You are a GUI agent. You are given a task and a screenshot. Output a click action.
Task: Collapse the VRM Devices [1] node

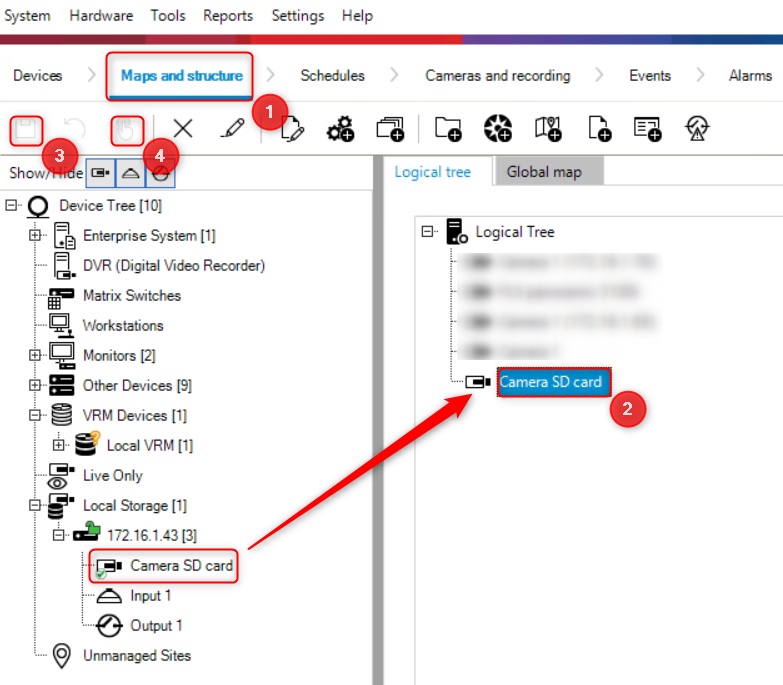35,415
